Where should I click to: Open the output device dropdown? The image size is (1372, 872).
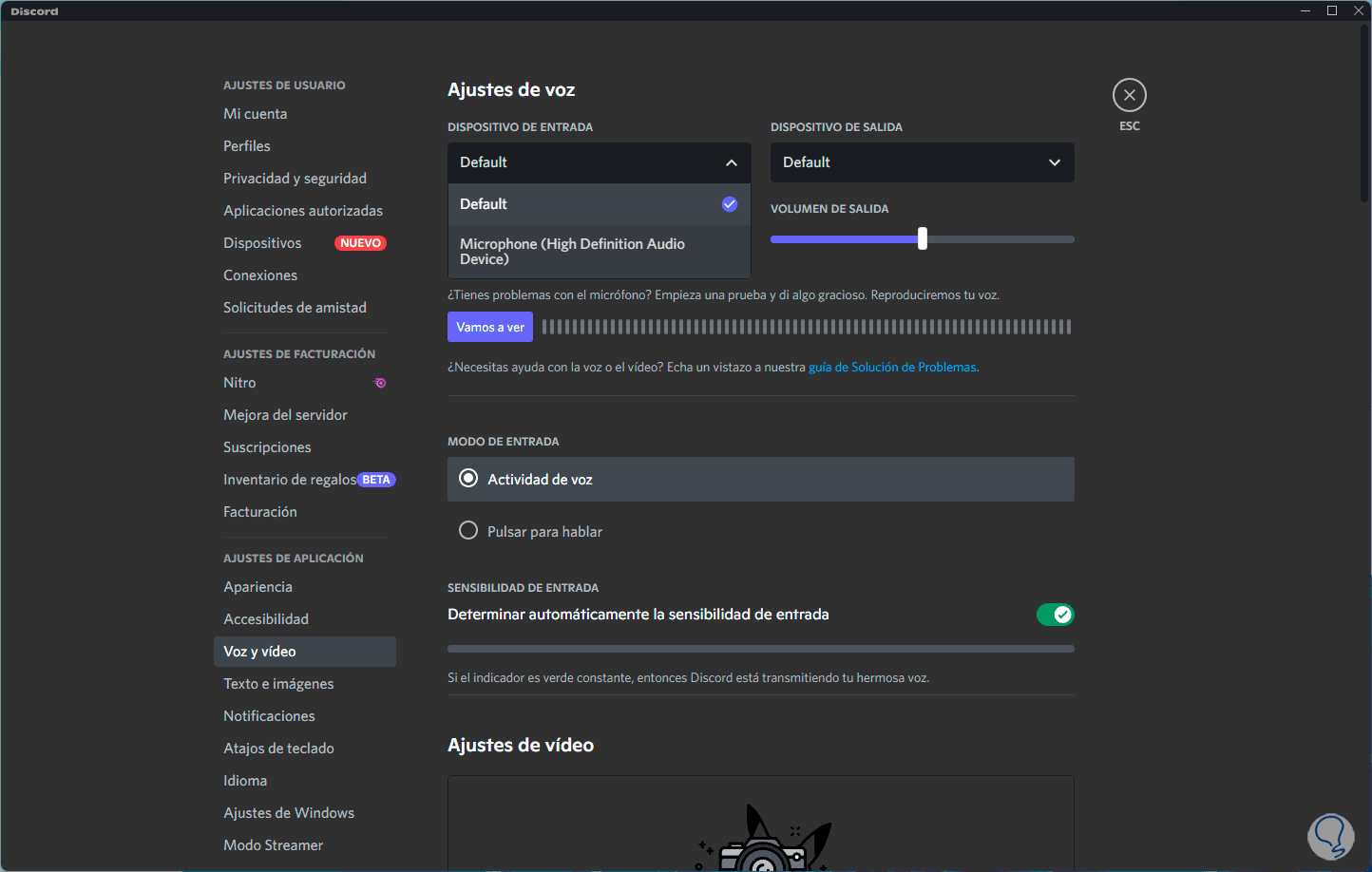tap(922, 162)
